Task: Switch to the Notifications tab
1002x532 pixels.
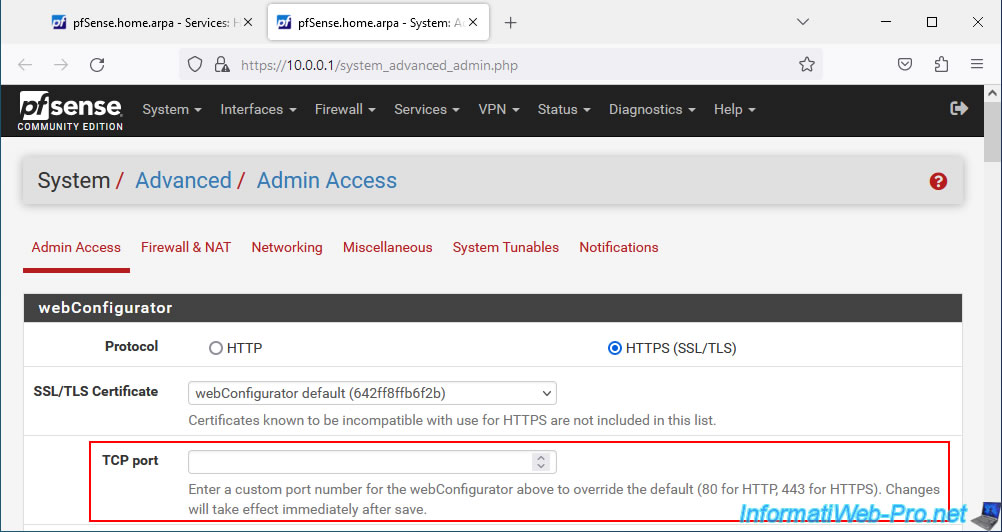Action: [x=619, y=247]
